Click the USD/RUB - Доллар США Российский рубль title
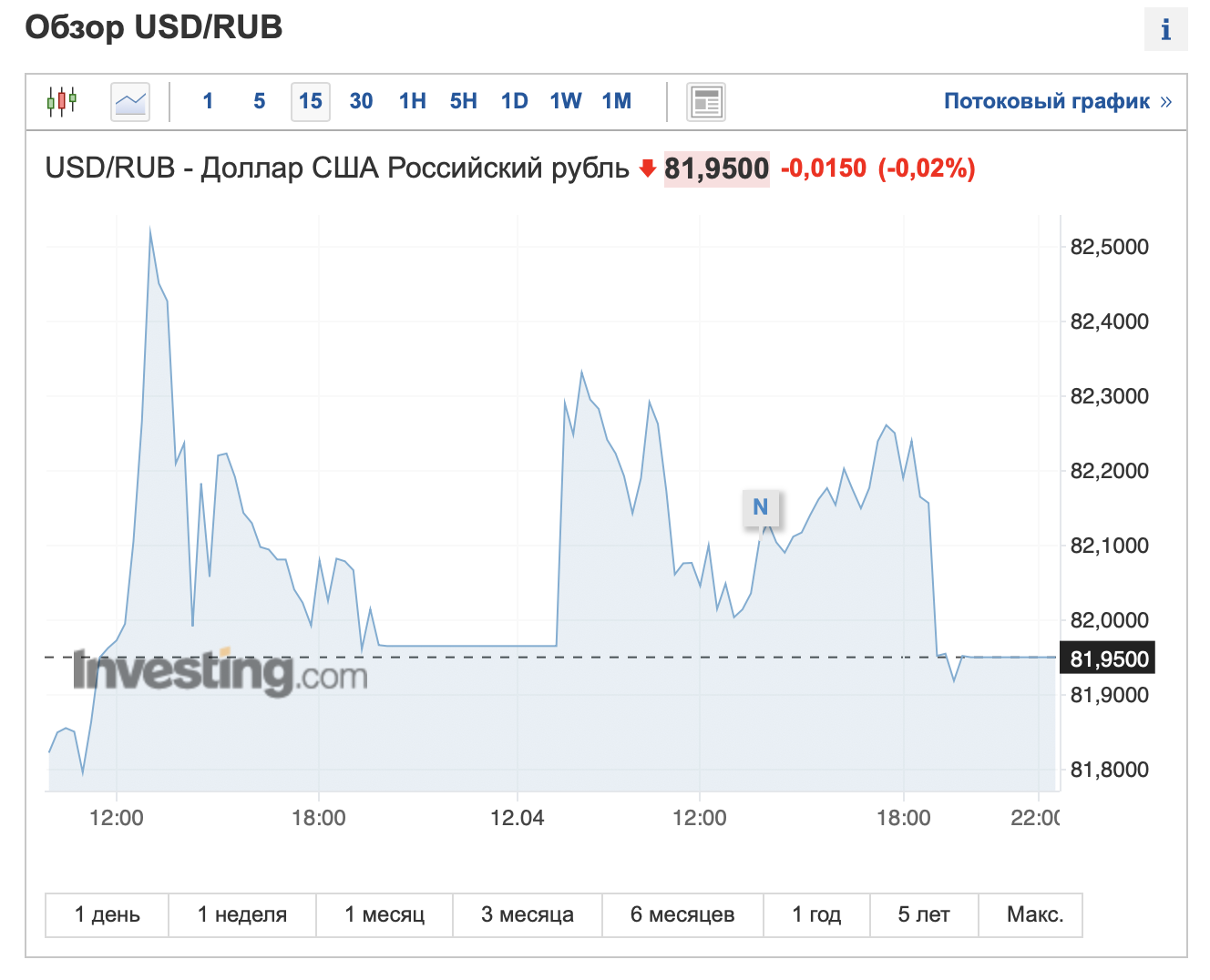 [337, 168]
